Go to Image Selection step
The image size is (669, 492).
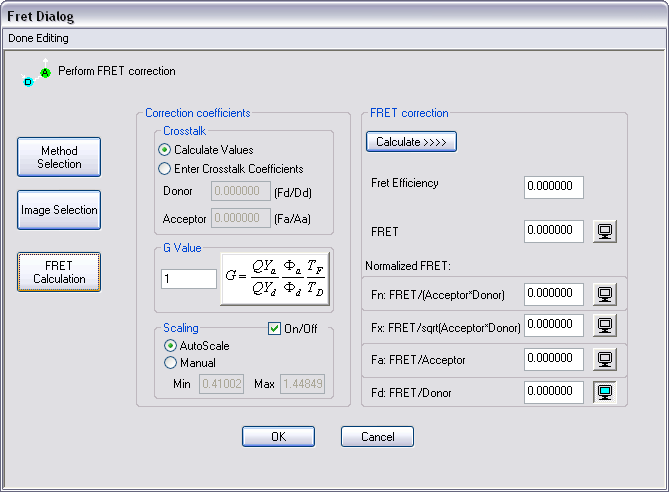click(x=59, y=210)
